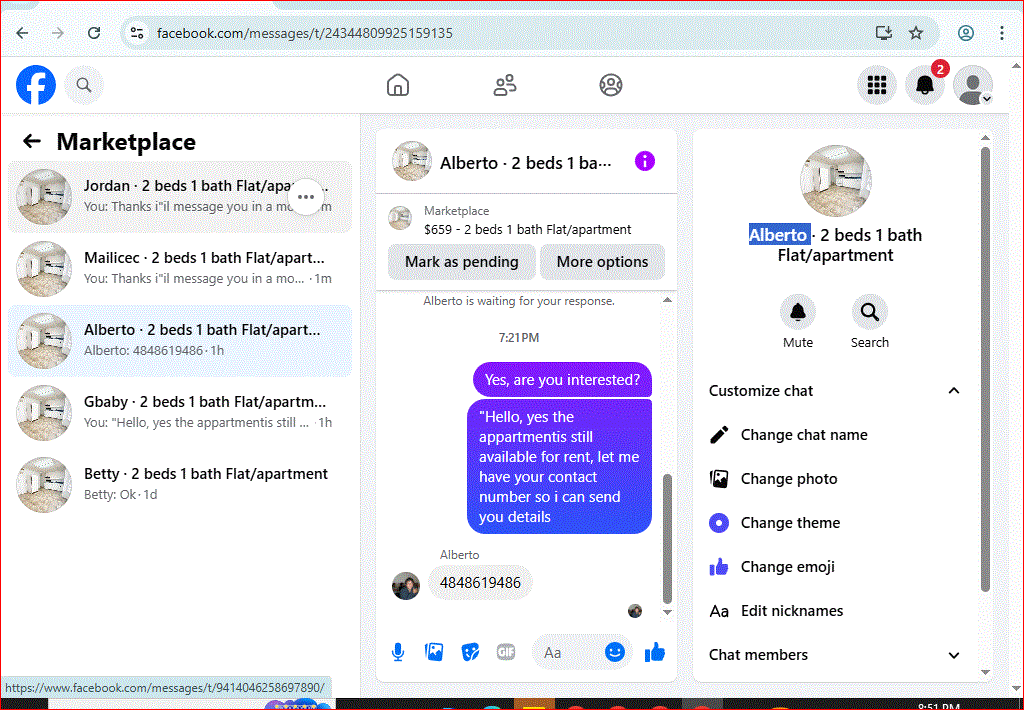Open the notifications bell with badge
Viewport: 1024px width, 710px height.
(924, 85)
